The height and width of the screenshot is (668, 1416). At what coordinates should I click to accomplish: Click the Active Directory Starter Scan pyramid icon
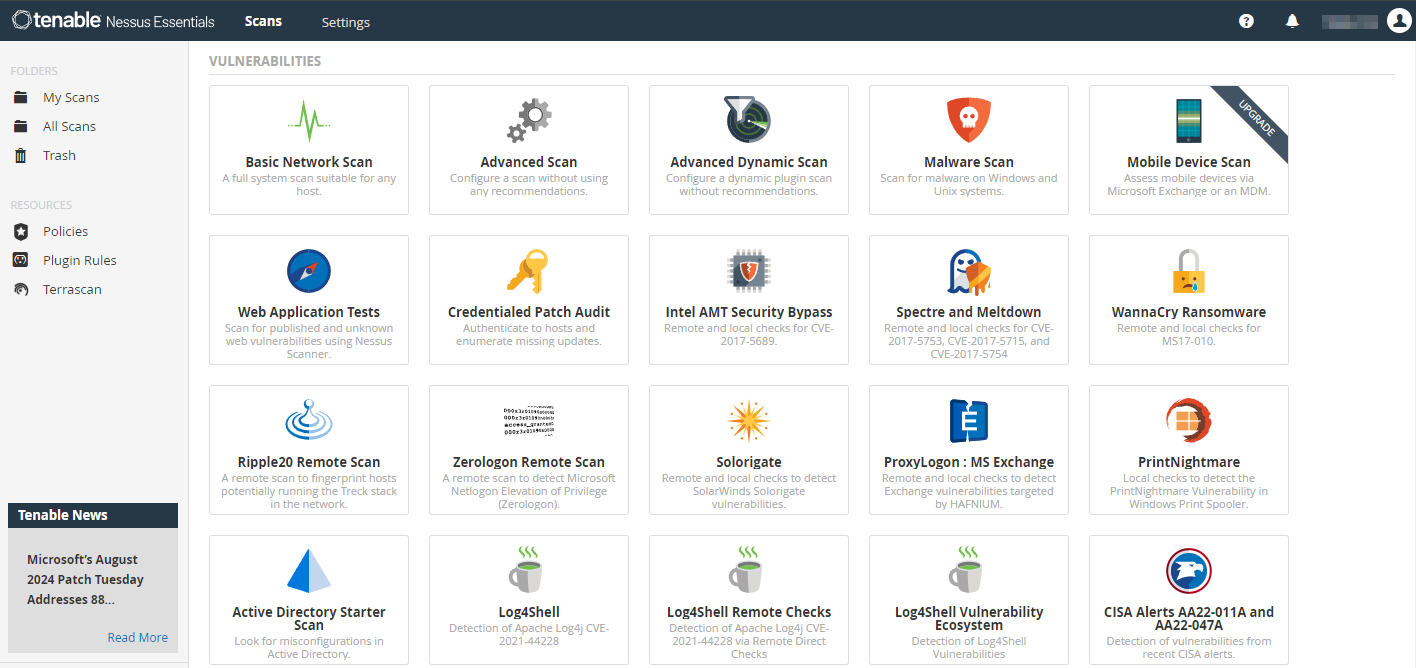pos(309,571)
